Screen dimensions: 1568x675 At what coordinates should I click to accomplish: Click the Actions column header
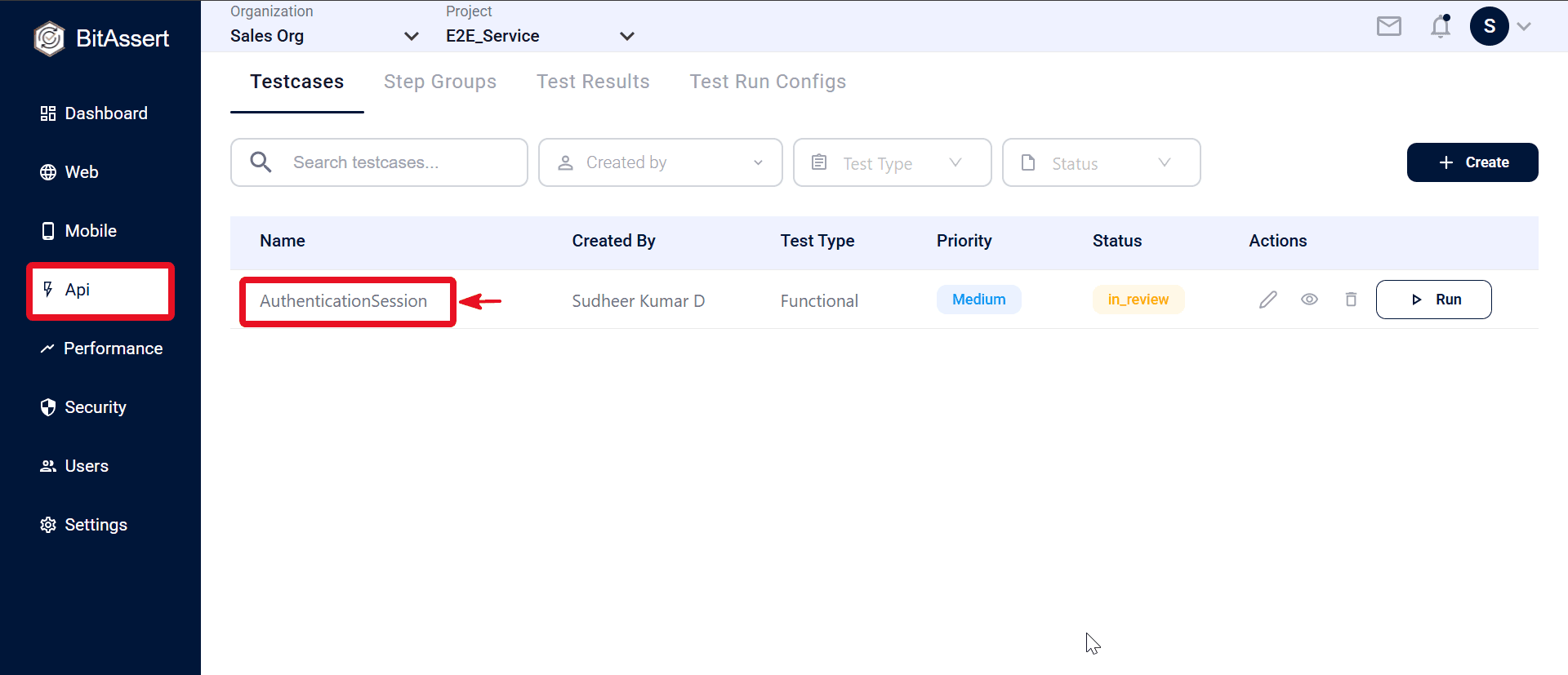(1277, 241)
